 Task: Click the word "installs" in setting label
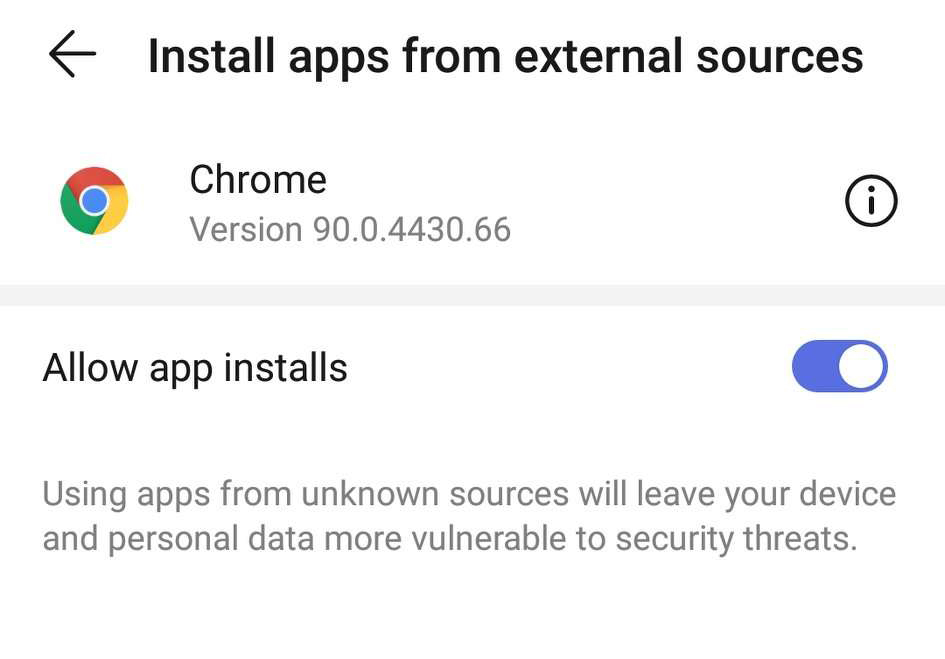[x=285, y=368]
